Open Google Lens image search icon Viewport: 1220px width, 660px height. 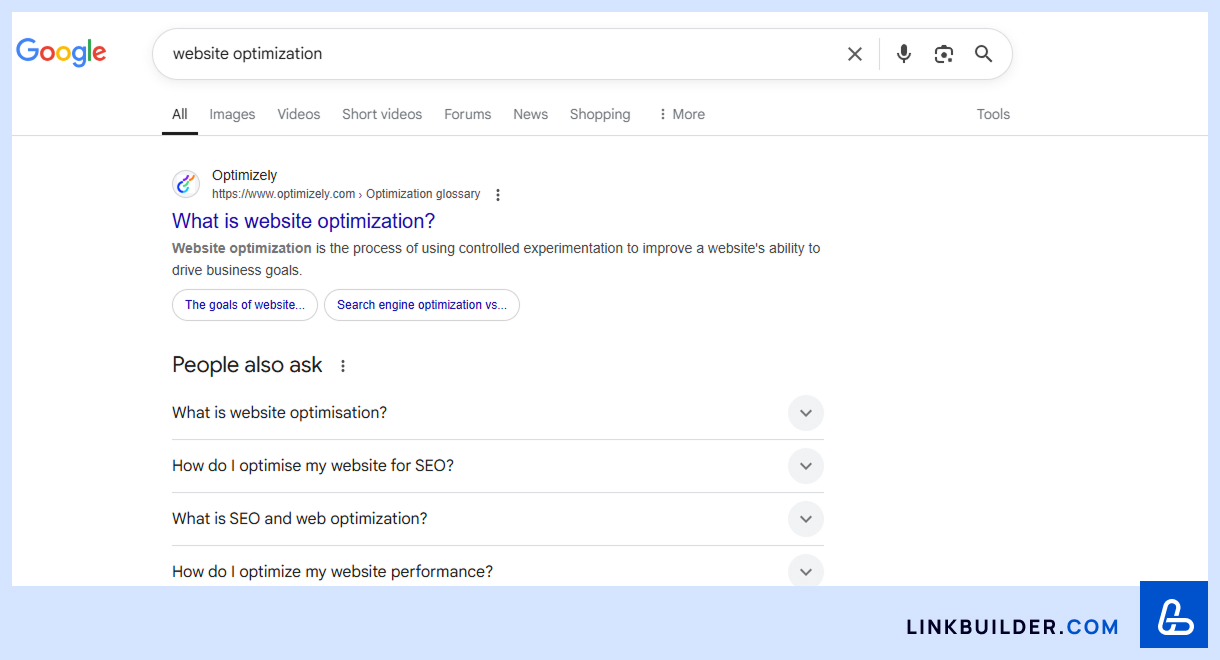coord(944,54)
